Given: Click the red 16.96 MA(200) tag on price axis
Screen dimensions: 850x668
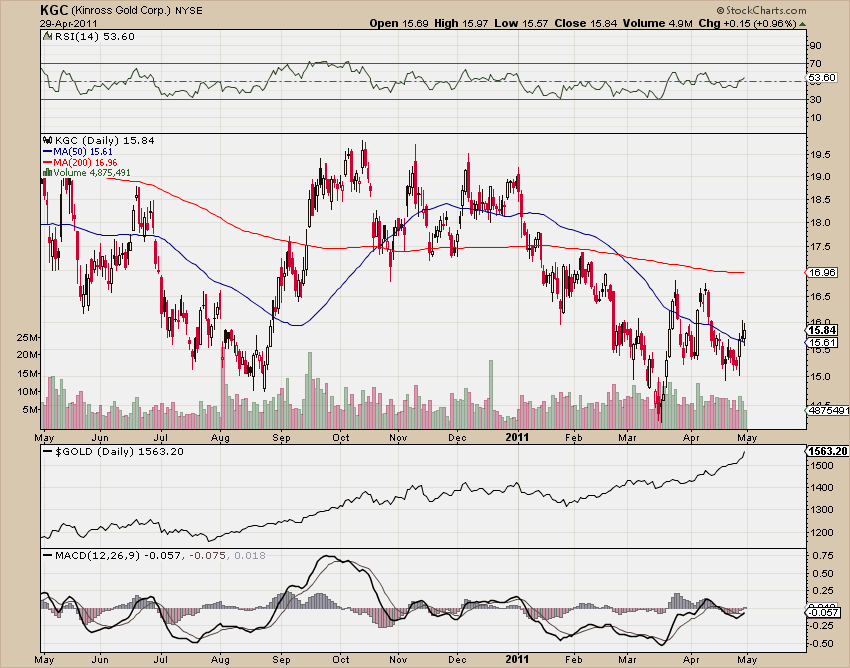Looking at the screenshot, I should pyautogui.click(x=822, y=272).
